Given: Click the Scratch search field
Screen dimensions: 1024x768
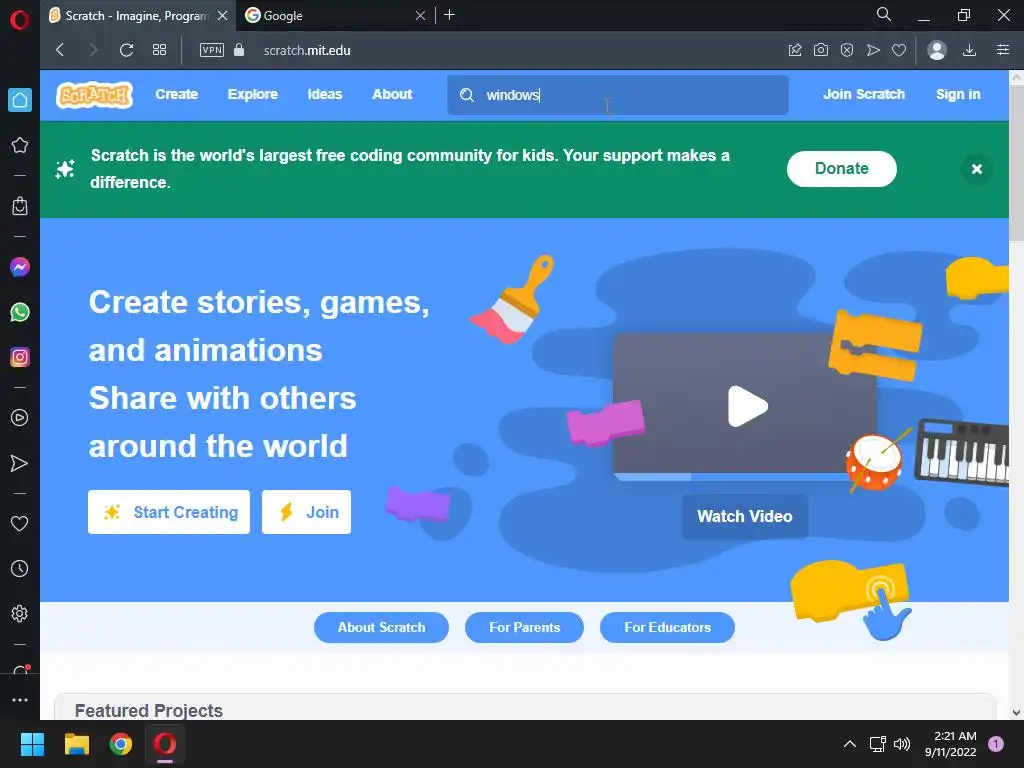Looking at the screenshot, I should [x=618, y=95].
